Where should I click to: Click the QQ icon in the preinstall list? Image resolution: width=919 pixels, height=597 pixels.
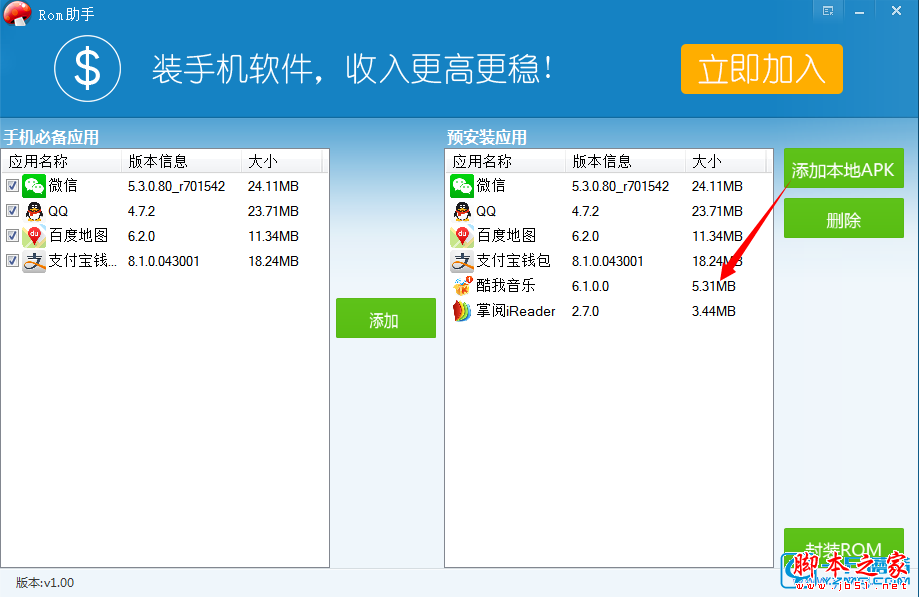pyautogui.click(x=462, y=211)
